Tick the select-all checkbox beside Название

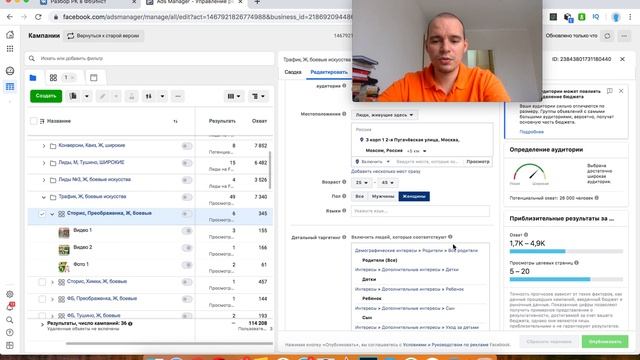(x=34, y=121)
